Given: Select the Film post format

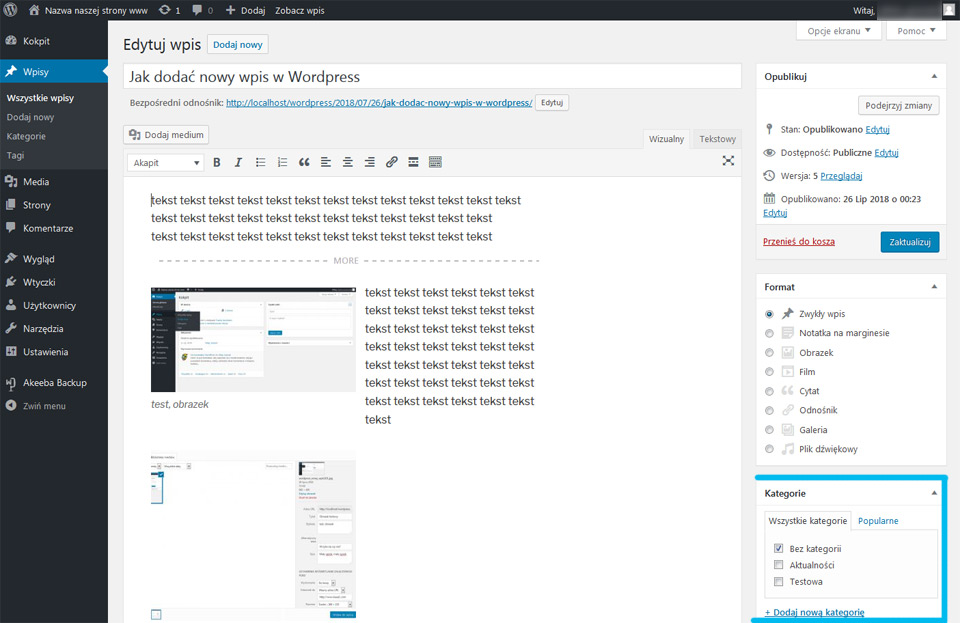Looking at the screenshot, I should pos(770,372).
